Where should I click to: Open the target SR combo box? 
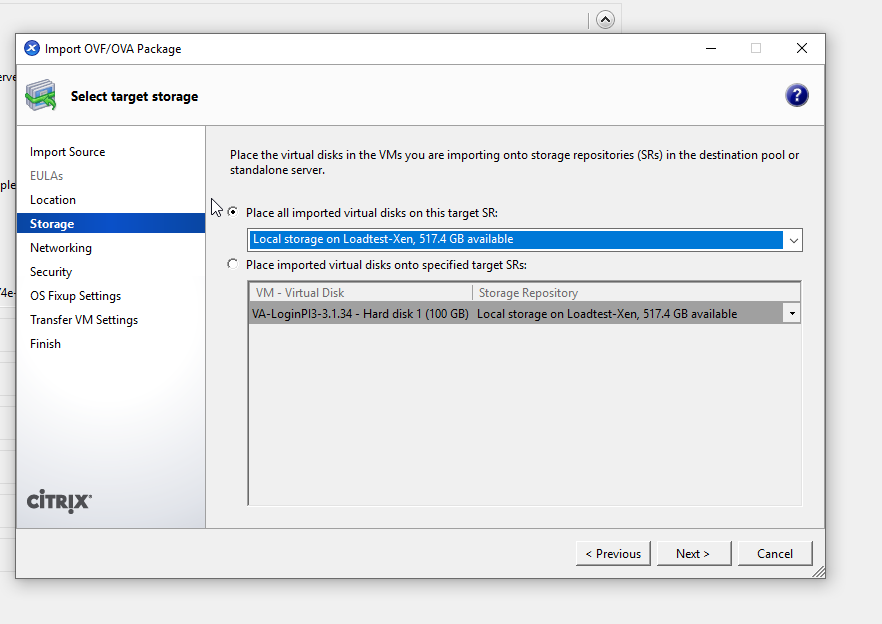pyautogui.click(x=525, y=240)
